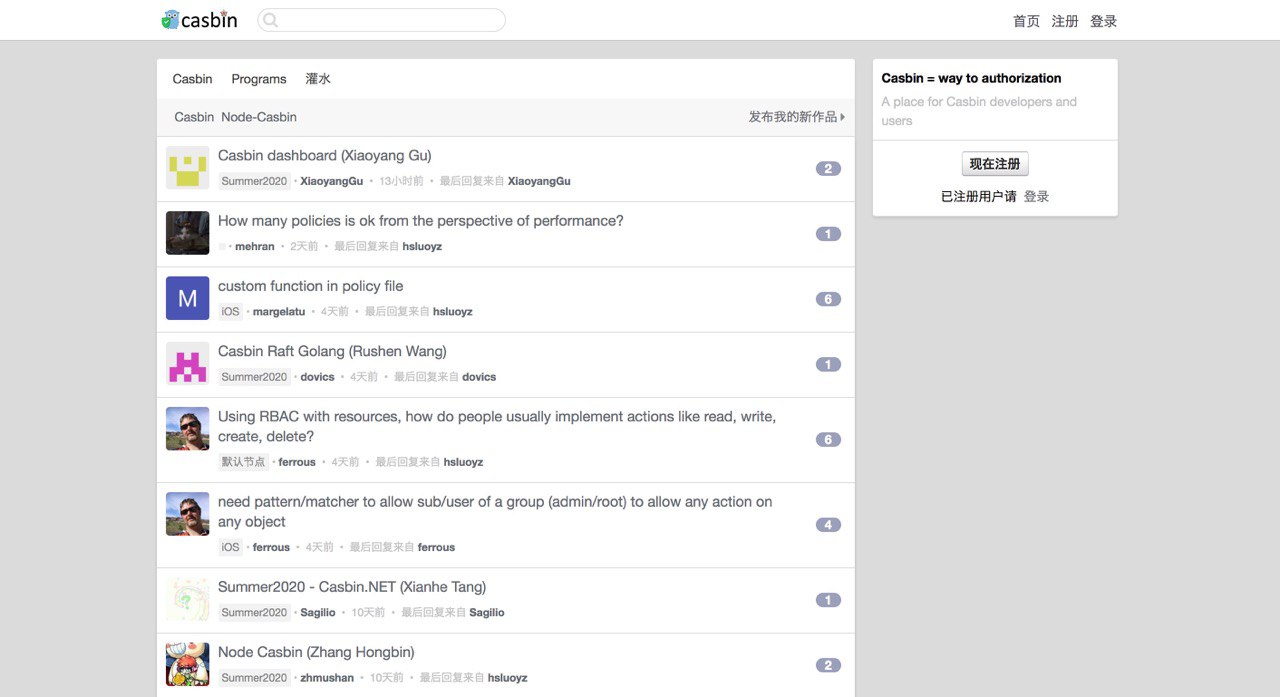
Task: Open ferrous avatar on RBAC resources post
Action: point(187,428)
